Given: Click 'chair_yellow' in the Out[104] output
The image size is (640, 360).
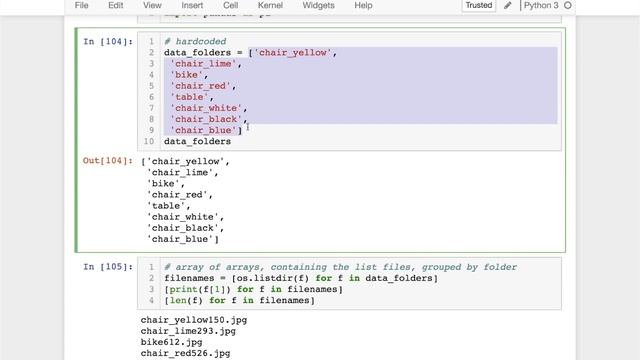Looking at the screenshot, I should coord(186,161).
